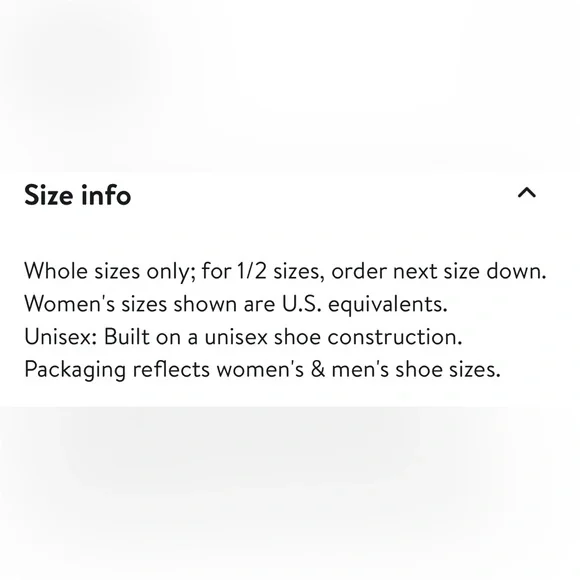Click "men's" in the last line

[360, 369]
